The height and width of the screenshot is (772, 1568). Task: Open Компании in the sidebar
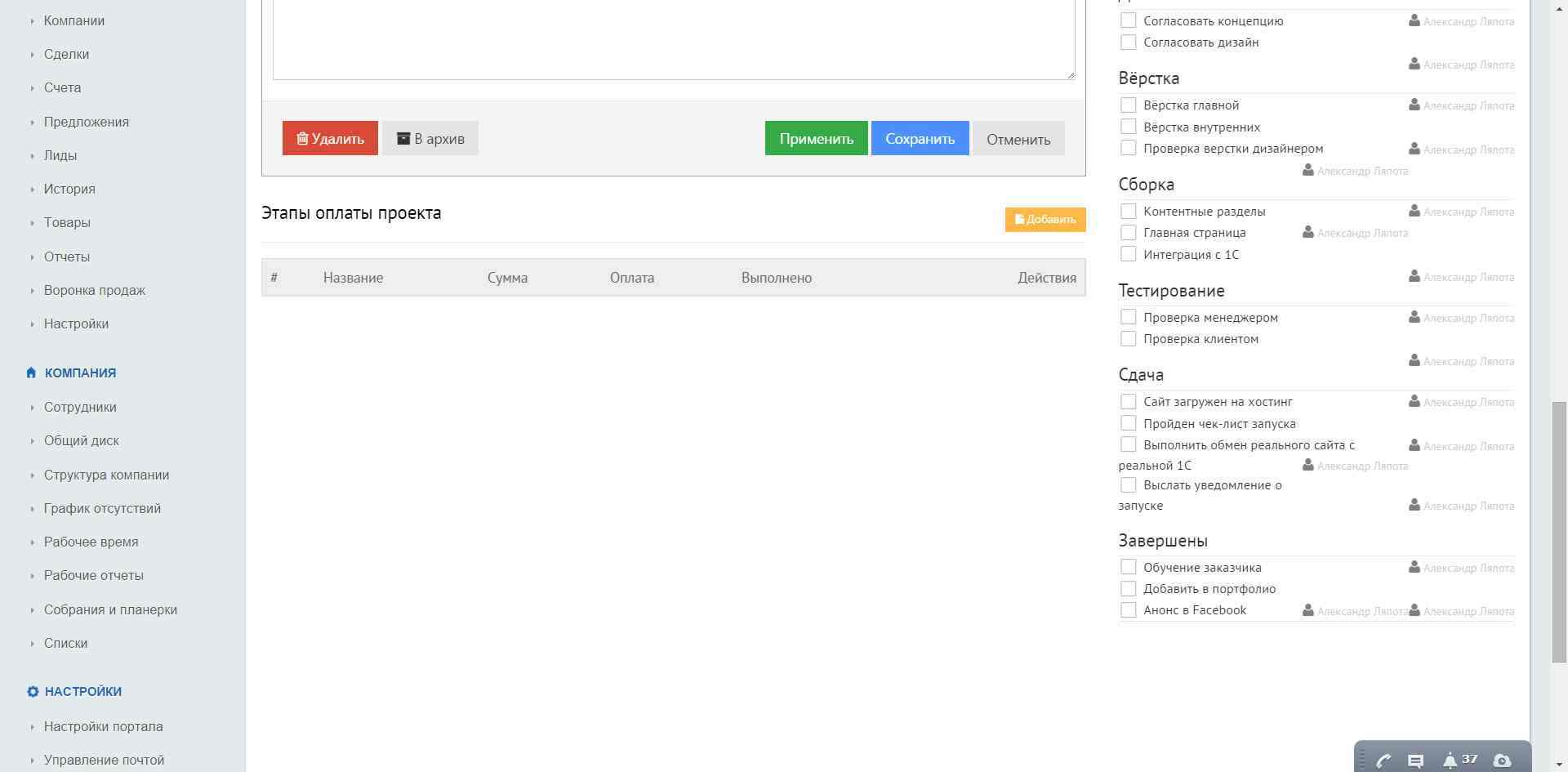[x=74, y=20]
